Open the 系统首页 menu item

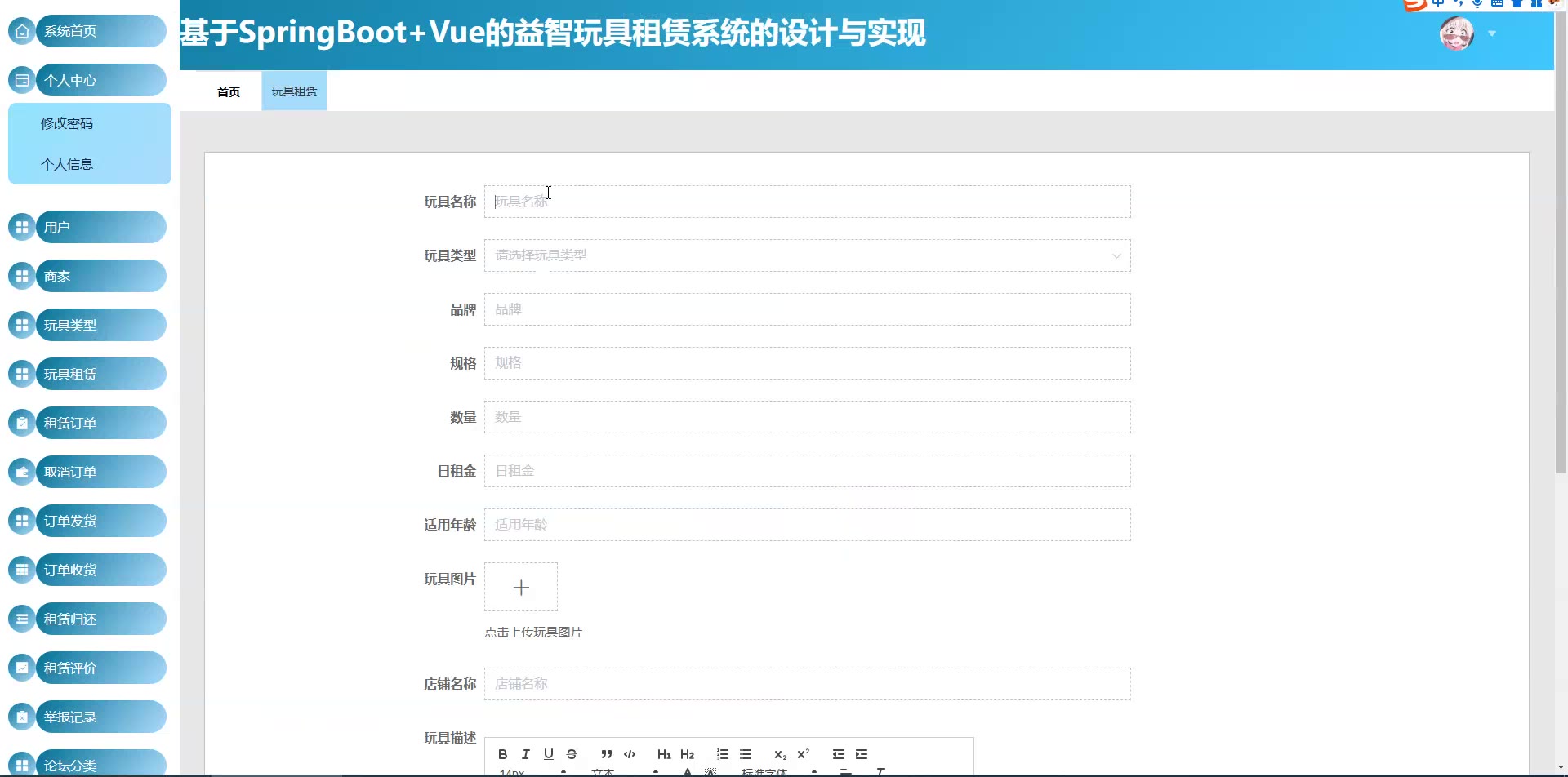click(101, 31)
